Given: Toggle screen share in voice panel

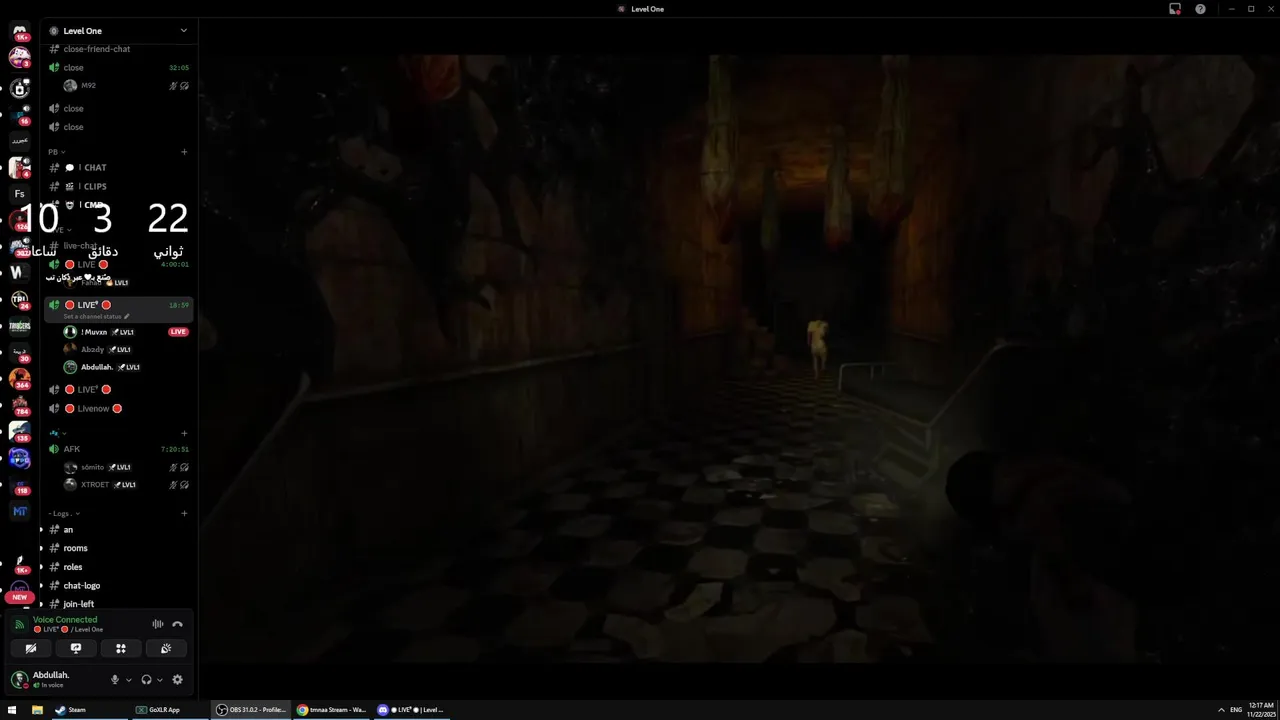Looking at the screenshot, I should pos(76,648).
